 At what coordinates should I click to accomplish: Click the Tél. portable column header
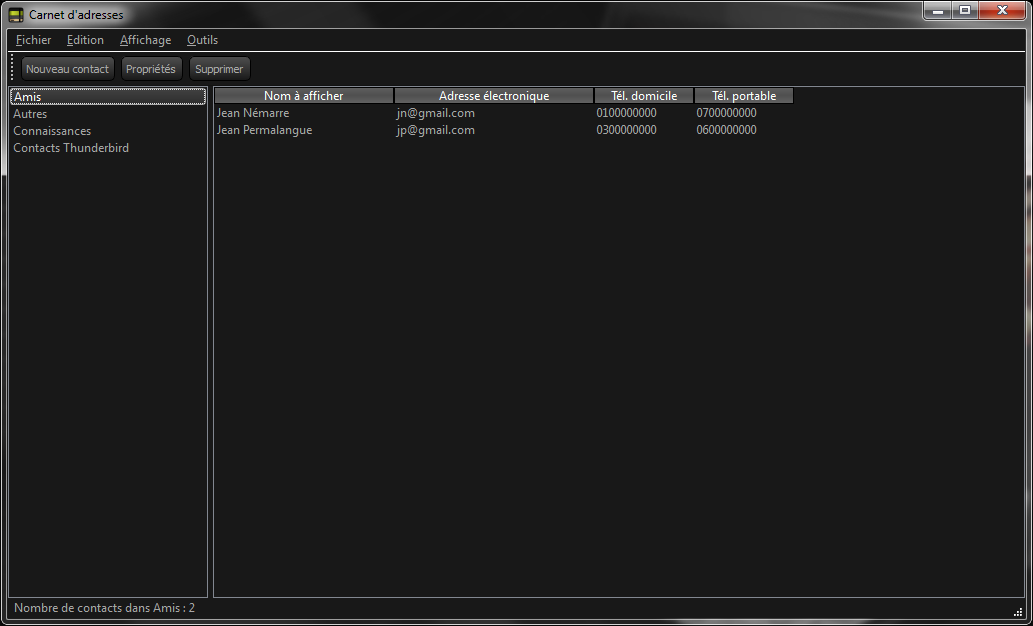click(x=744, y=96)
